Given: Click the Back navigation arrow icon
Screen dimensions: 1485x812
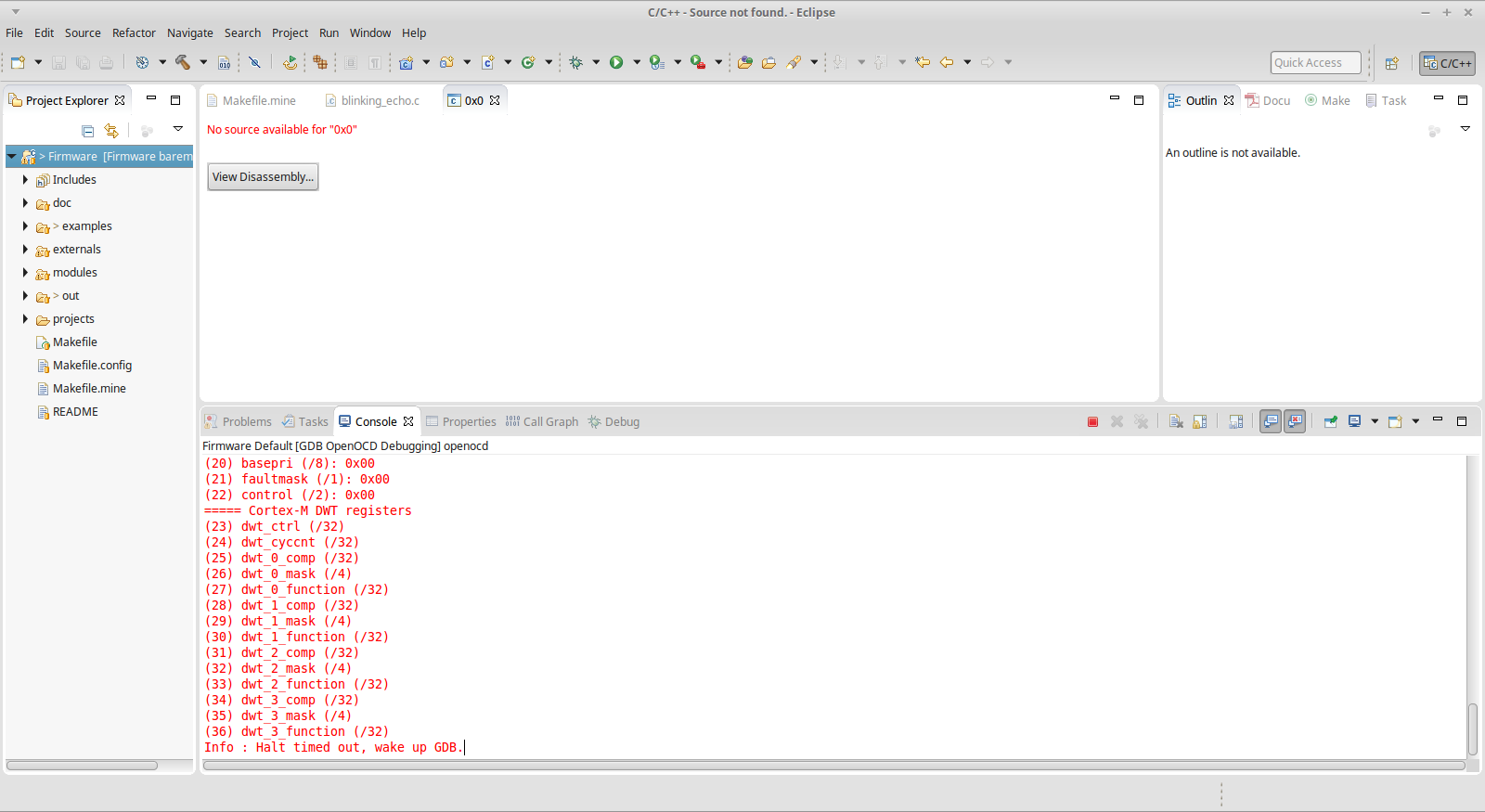Looking at the screenshot, I should point(947,62).
